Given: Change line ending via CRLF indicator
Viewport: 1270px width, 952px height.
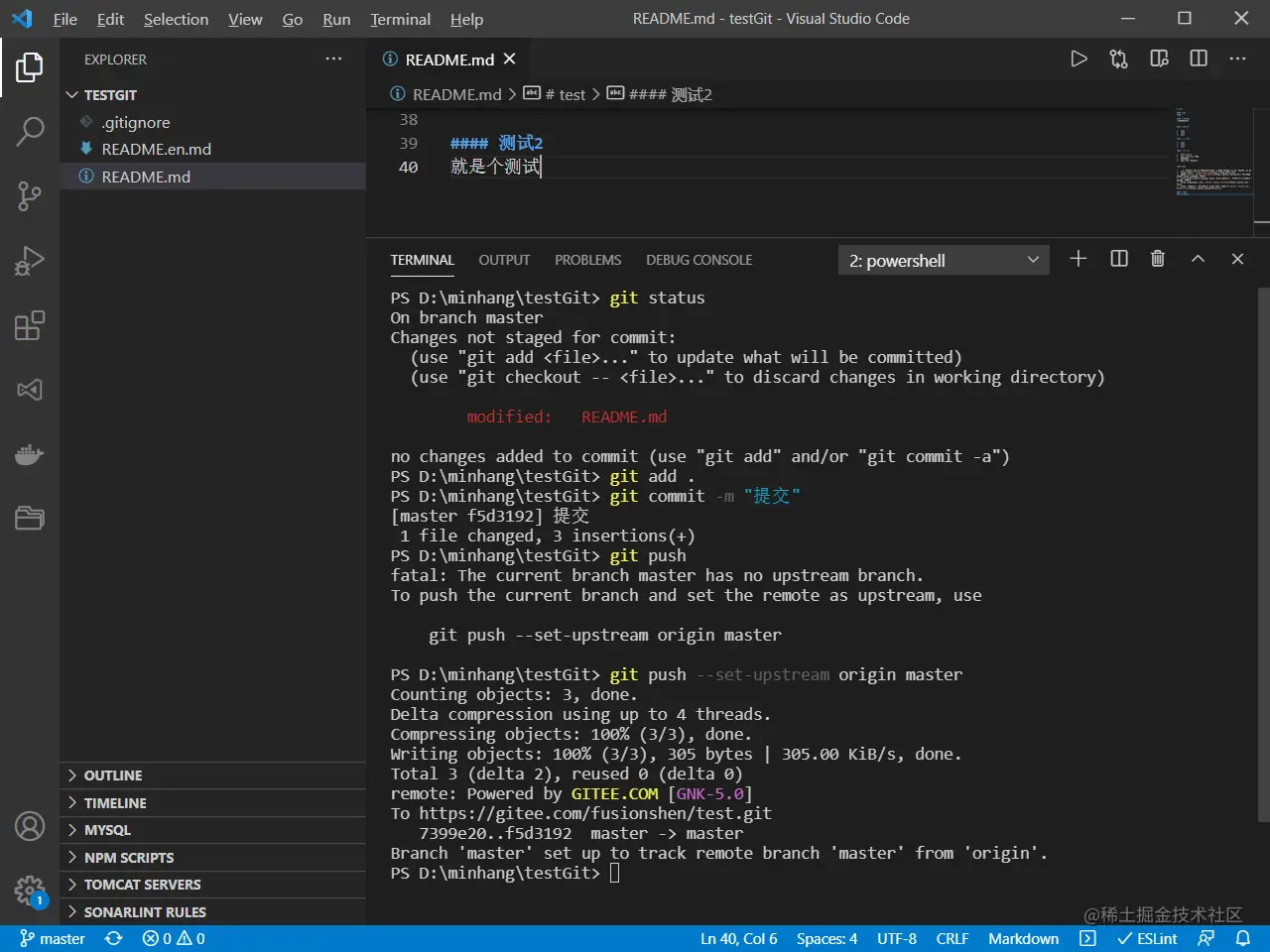Looking at the screenshot, I should pos(952,938).
